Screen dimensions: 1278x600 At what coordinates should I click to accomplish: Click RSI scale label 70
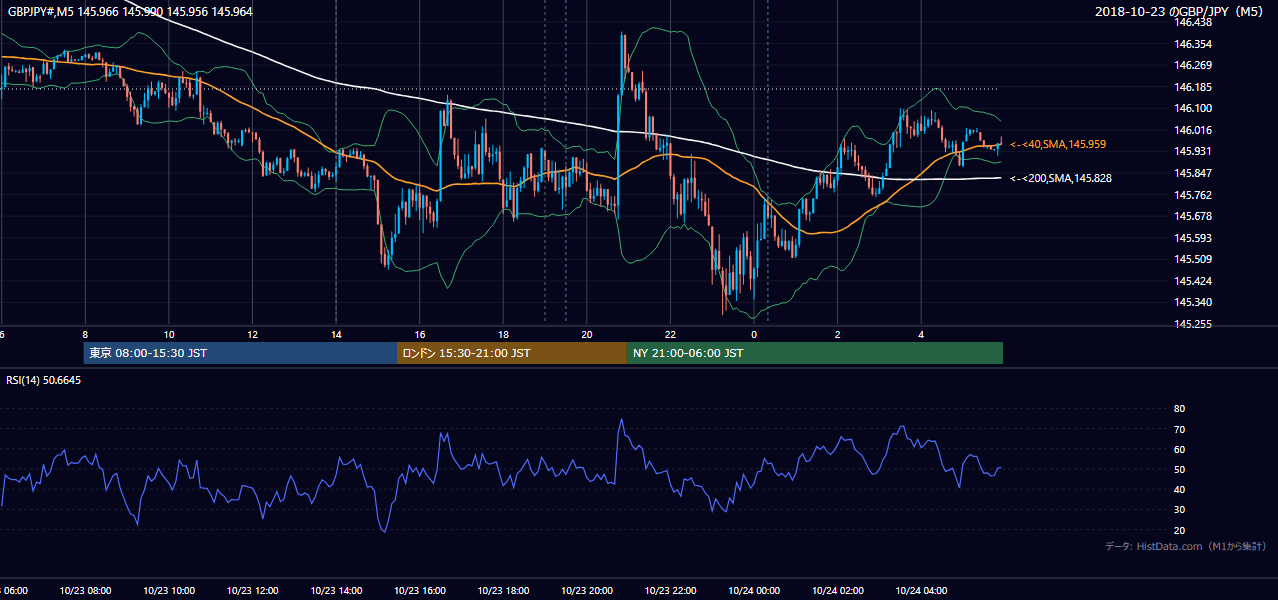coord(1179,429)
